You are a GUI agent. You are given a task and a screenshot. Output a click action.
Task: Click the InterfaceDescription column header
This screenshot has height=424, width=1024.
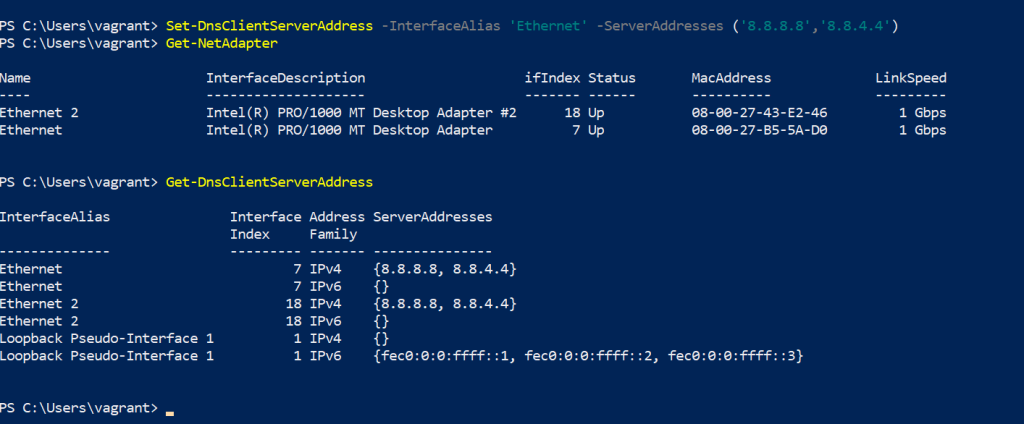285,78
